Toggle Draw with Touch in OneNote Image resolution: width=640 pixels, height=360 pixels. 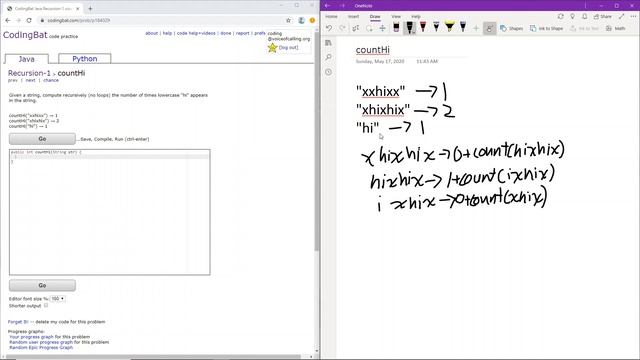(x=489, y=28)
